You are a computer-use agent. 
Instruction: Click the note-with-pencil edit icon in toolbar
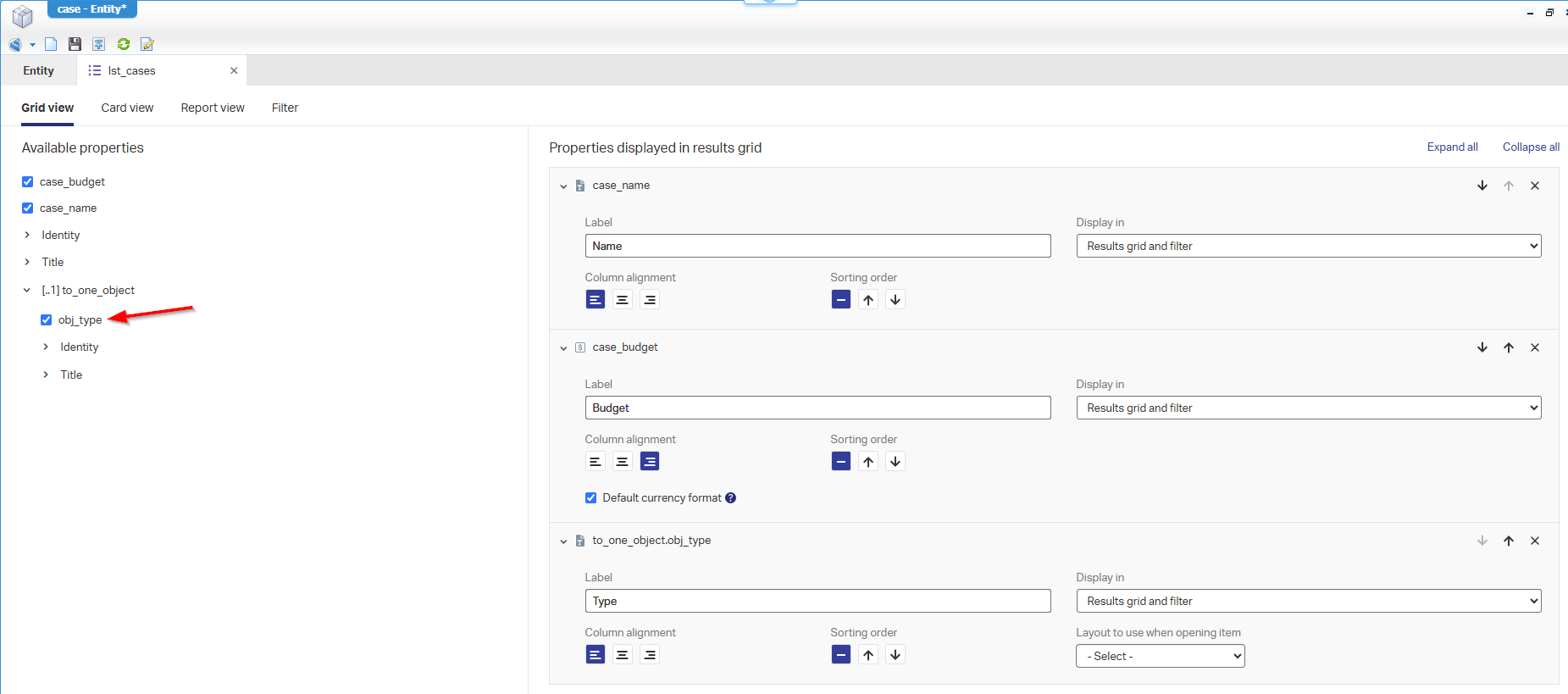coord(147,44)
